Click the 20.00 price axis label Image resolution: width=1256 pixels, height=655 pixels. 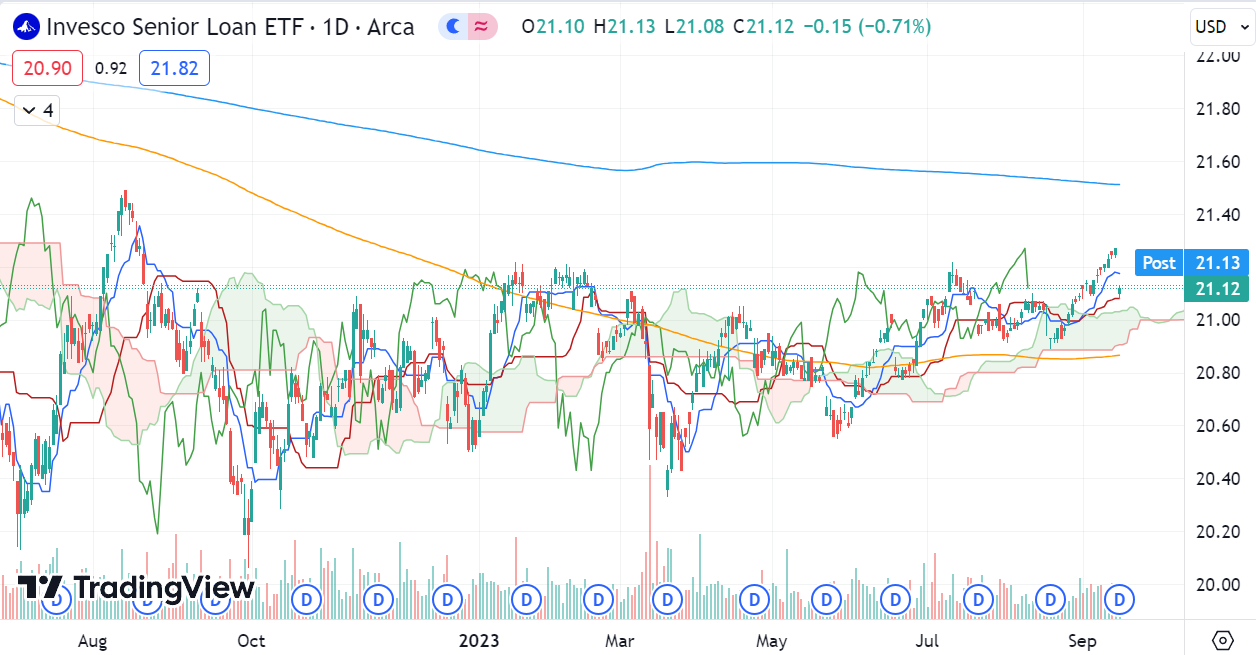[x=1219, y=585]
